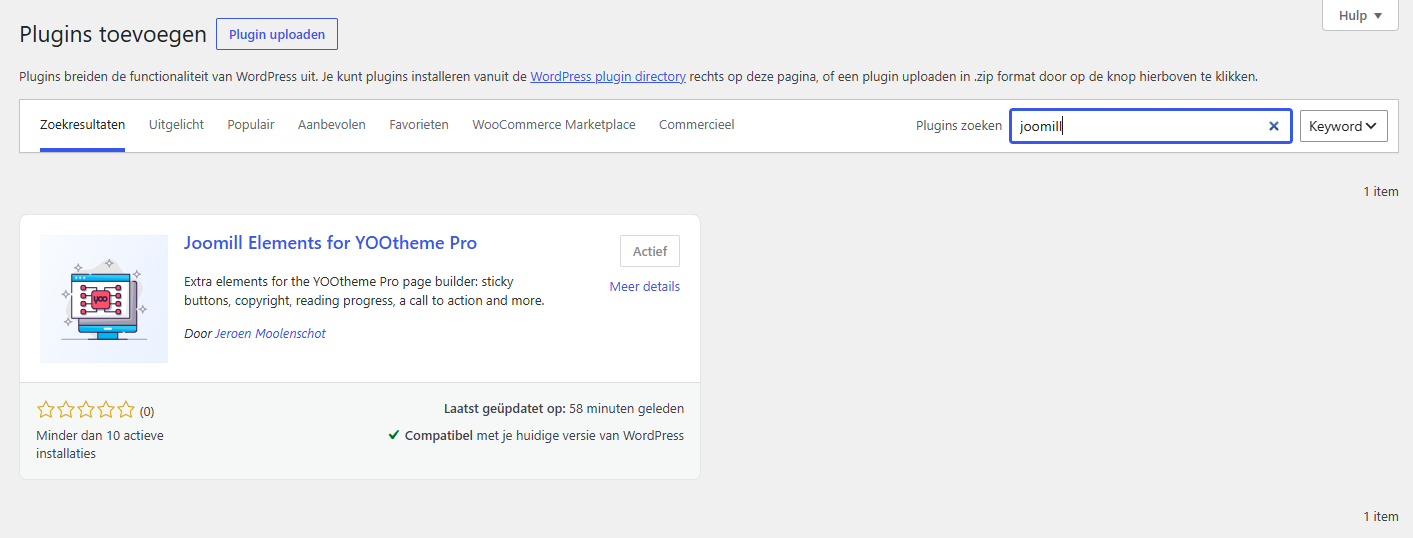1413x538 pixels.
Task: Click the plugin description about sticky buttons
Action: tap(365, 291)
